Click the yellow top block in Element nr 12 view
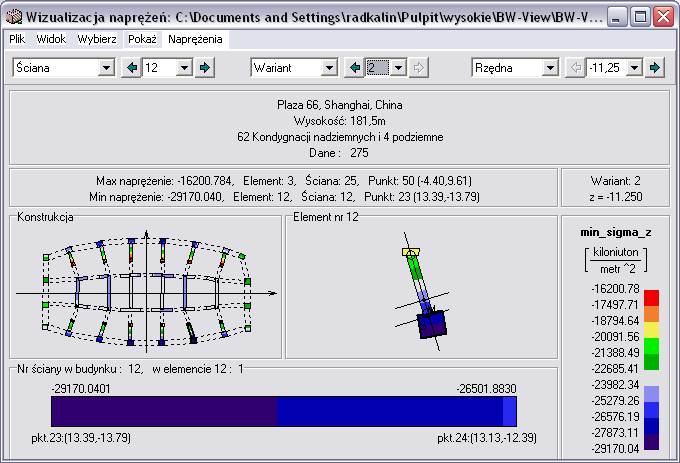Image resolution: width=680 pixels, height=463 pixels. pyautogui.click(x=411, y=252)
